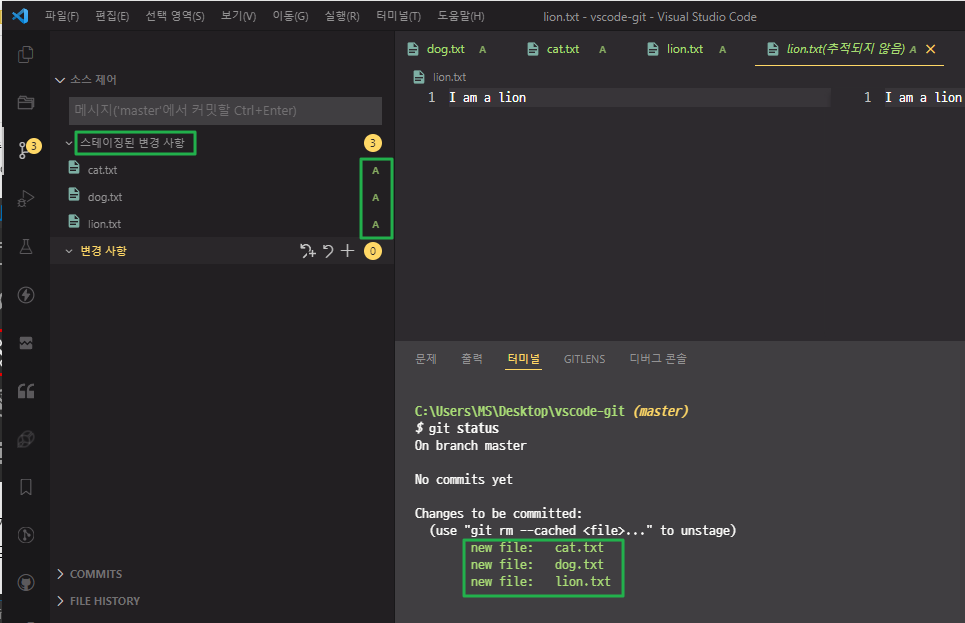Click lion.txt breadcrumb file icon
The image size is (965, 623).
[x=418, y=77]
